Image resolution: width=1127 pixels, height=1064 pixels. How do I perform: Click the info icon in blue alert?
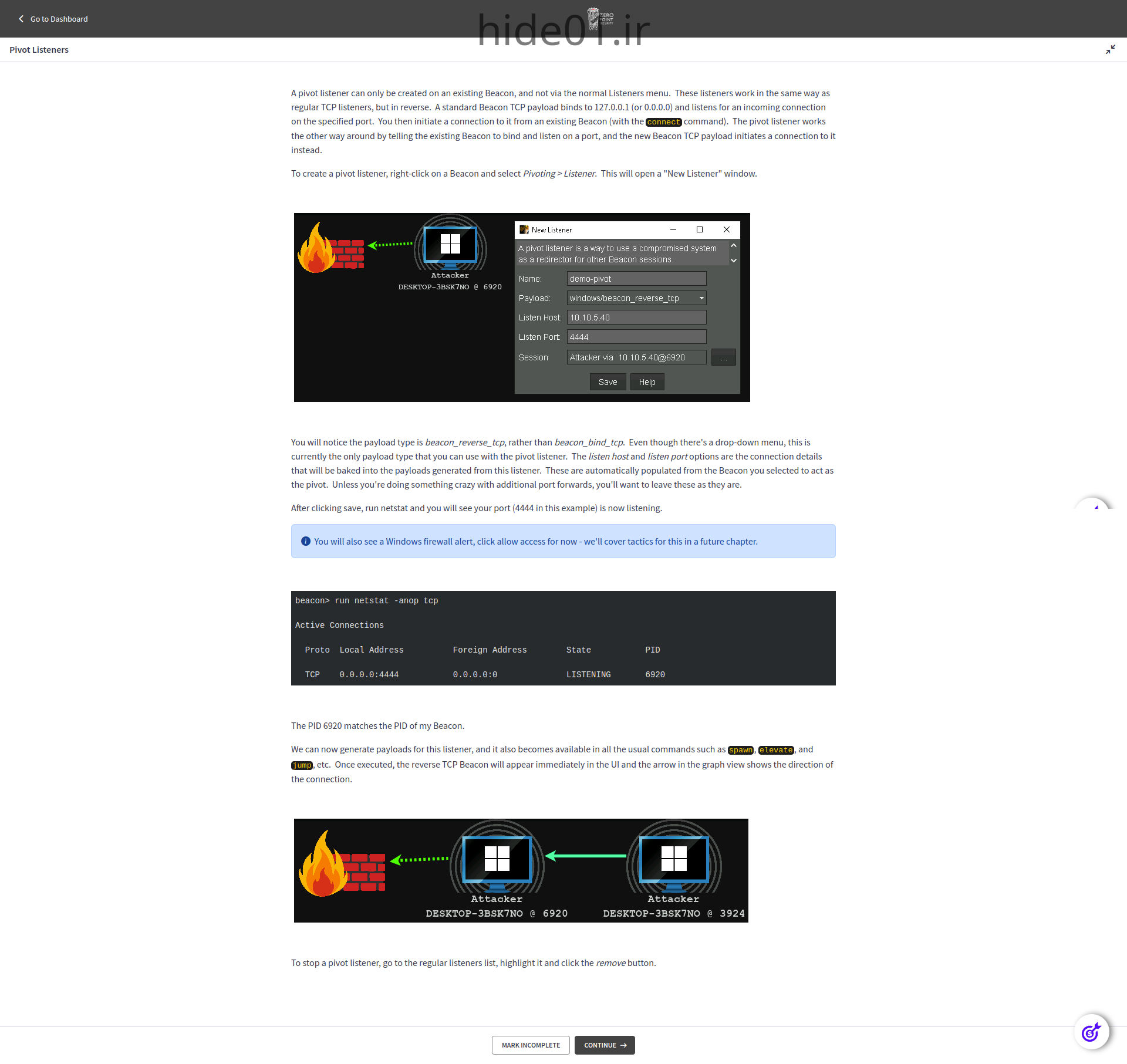(x=305, y=541)
